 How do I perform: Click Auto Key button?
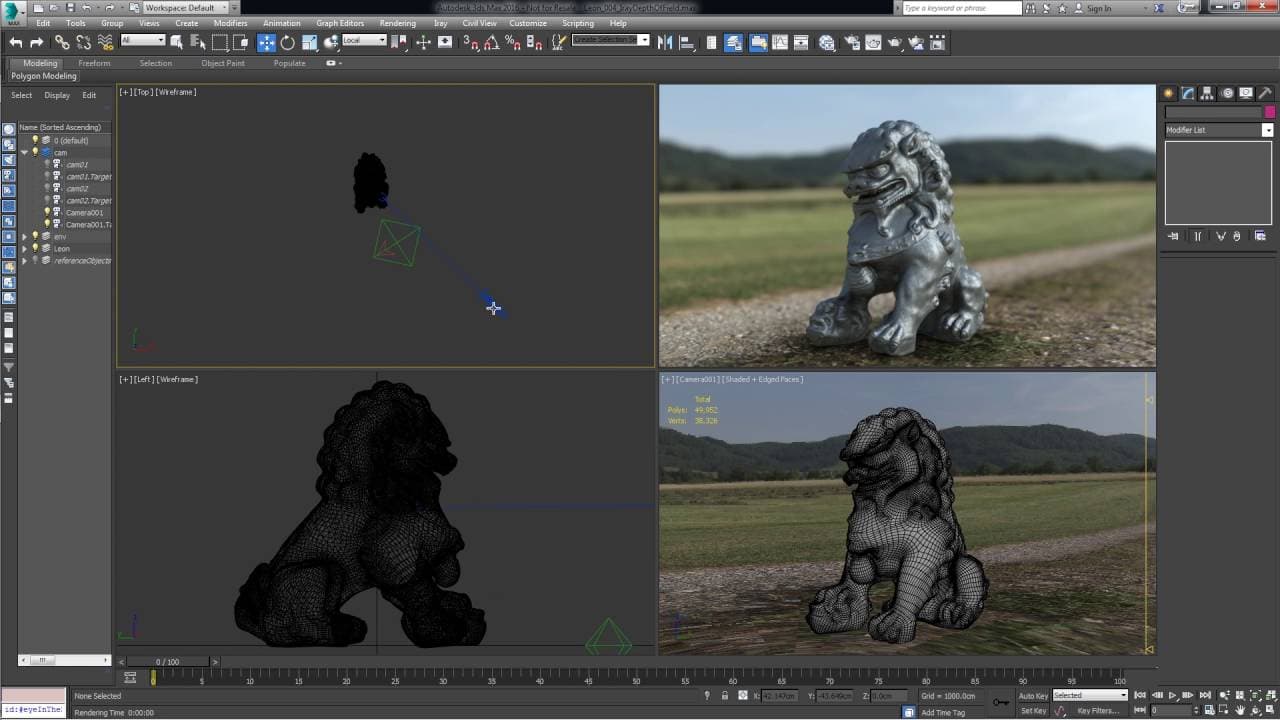pyautogui.click(x=1033, y=695)
